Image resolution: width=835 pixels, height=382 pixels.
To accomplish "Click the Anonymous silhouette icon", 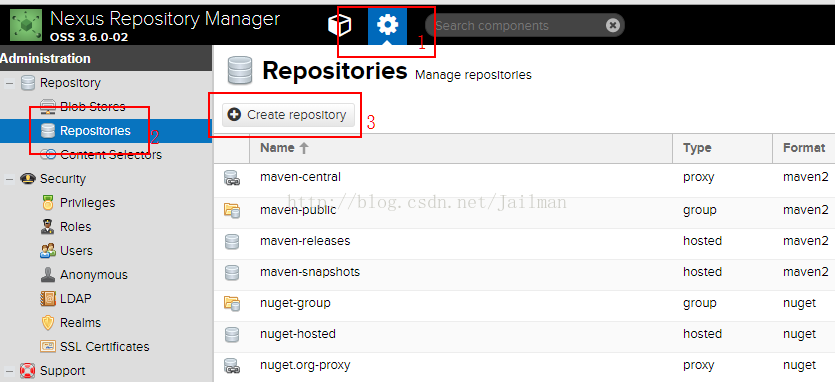I will tap(48, 275).
